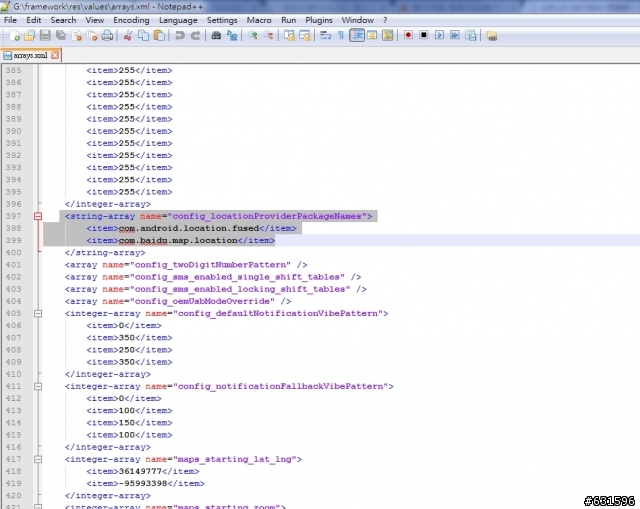This screenshot has width=640, height=509.
Task: Click line number 419 in the margin
Action: coord(13,483)
